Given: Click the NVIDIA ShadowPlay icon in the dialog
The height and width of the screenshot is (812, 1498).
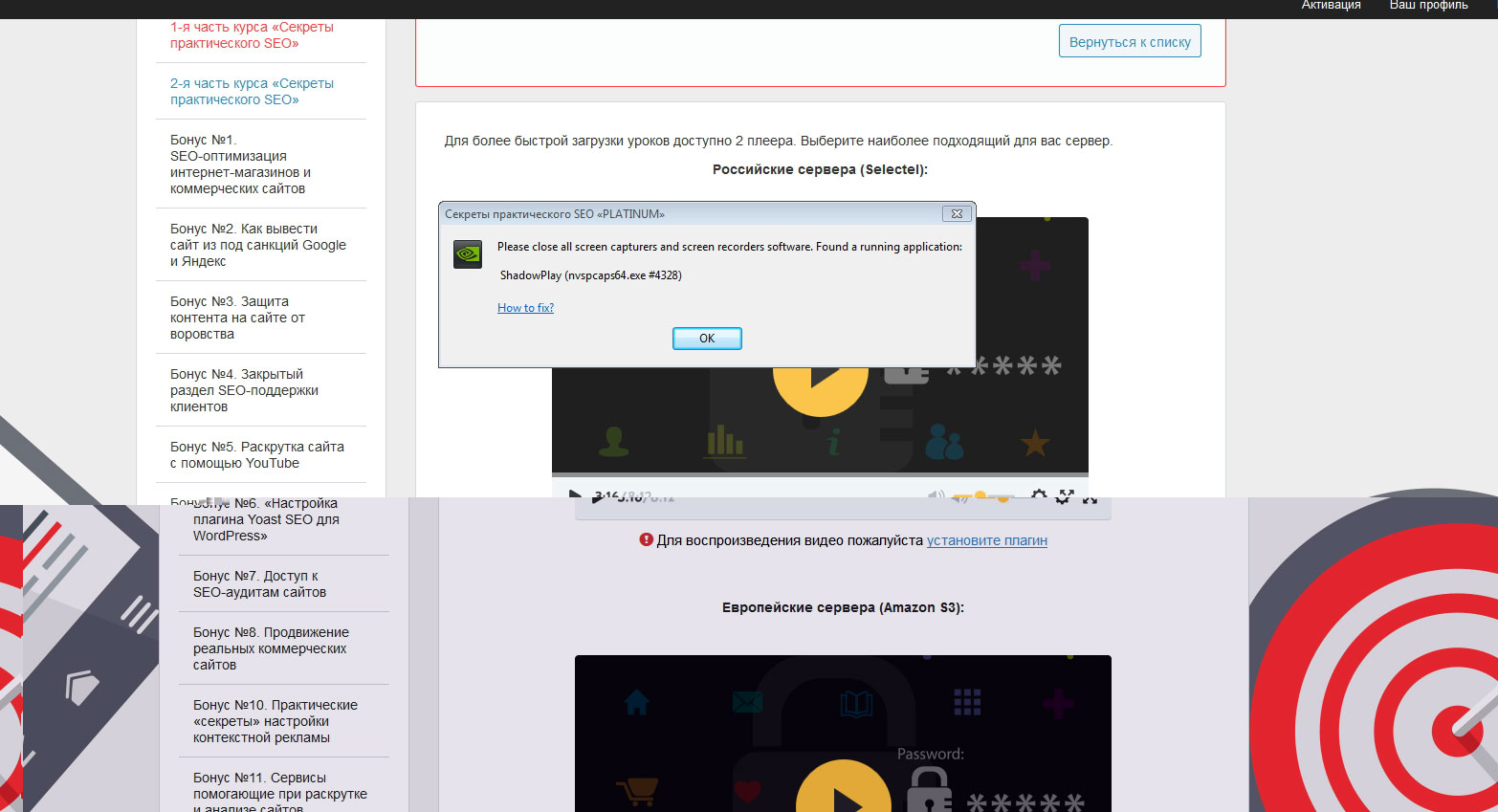Looking at the screenshot, I should coord(467,254).
